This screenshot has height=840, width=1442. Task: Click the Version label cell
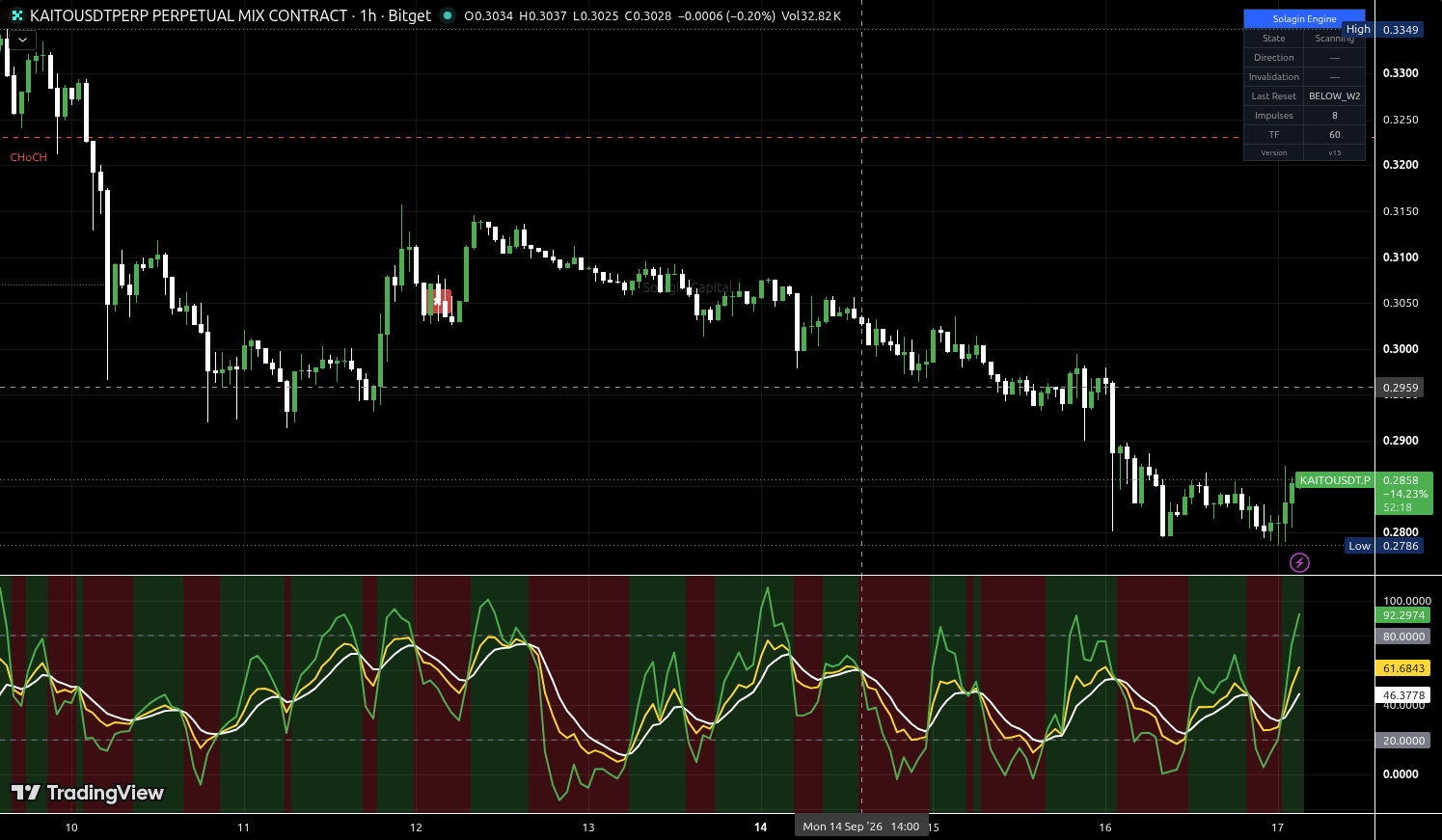(1274, 152)
